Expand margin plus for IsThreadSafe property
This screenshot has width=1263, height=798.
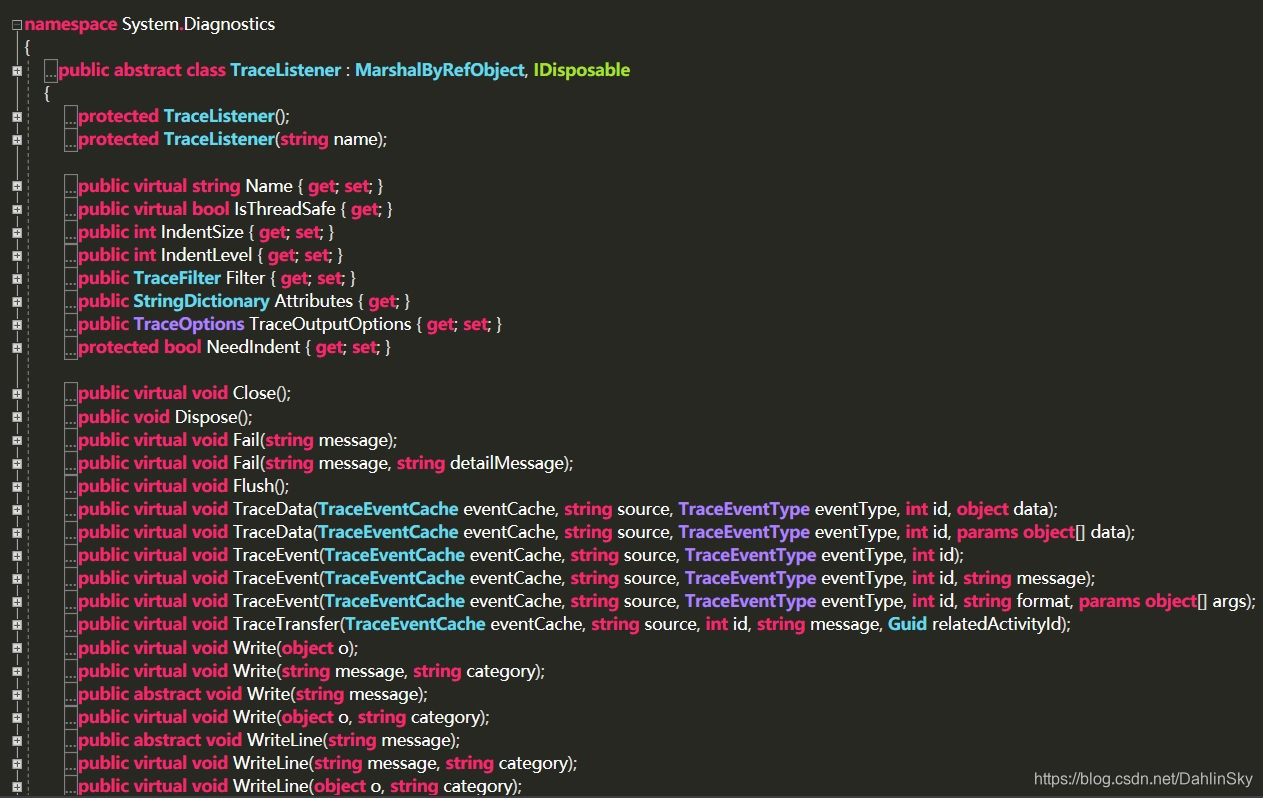[x=17, y=209]
